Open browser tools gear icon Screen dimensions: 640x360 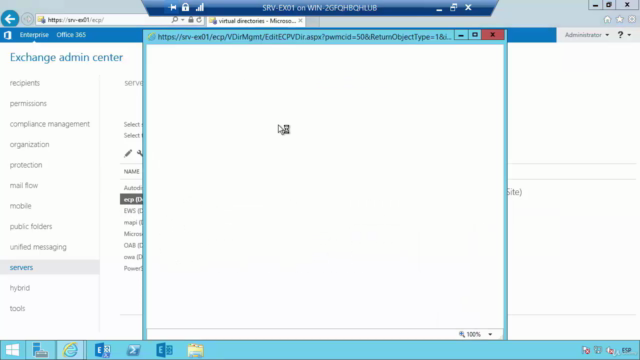(x=632, y=20)
